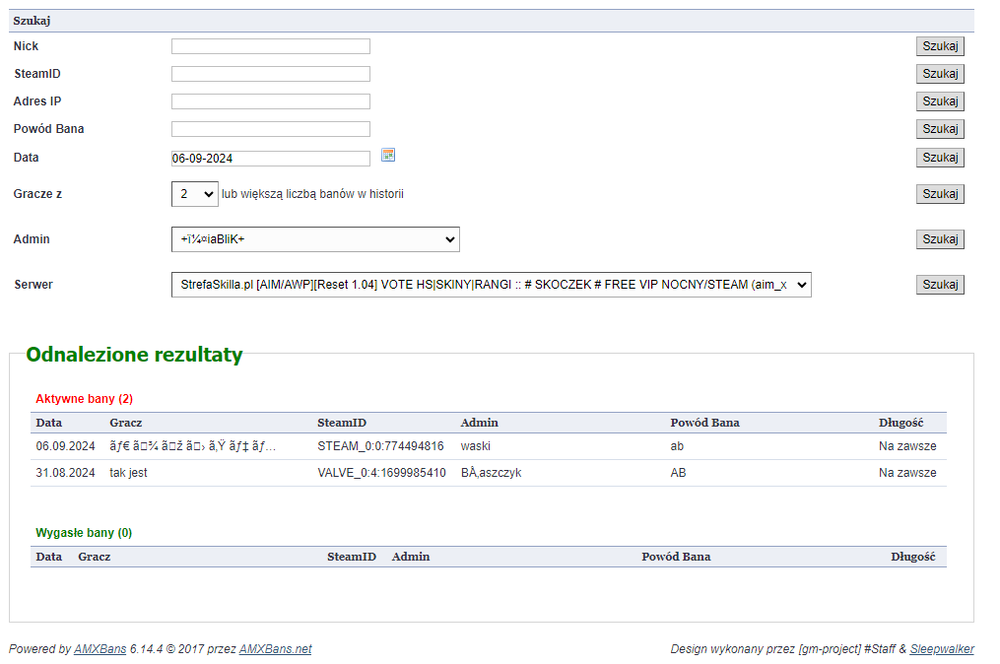Click Szukaj button in the SteamID row
This screenshot has height=664, width=1000.
[x=940, y=74]
